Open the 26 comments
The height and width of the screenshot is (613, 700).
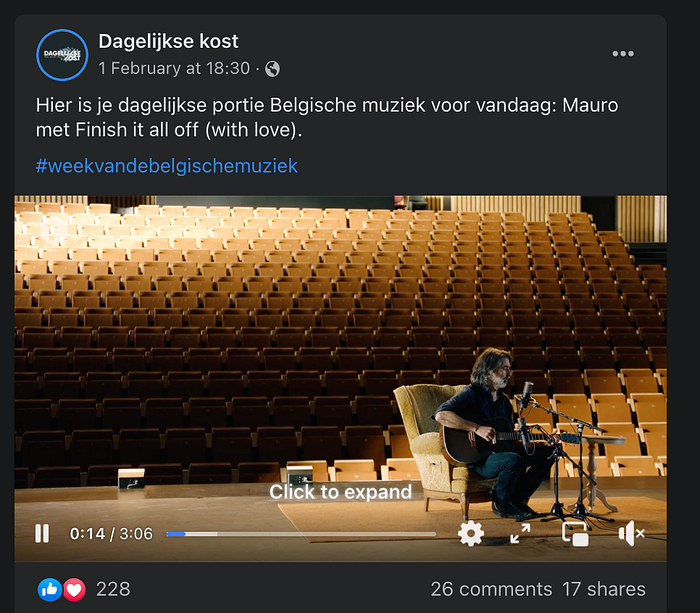(491, 589)
